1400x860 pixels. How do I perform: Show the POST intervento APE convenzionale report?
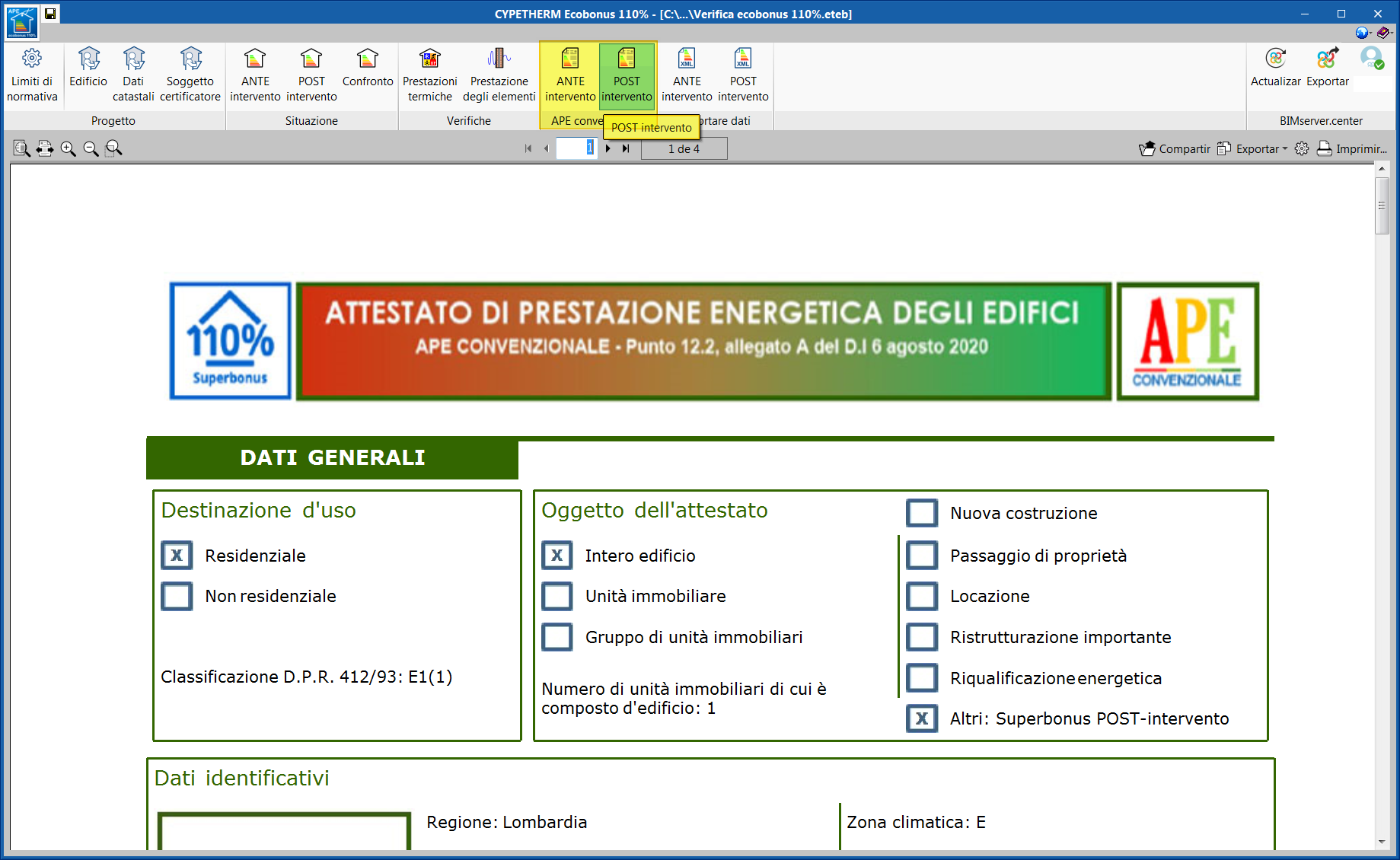point(627,75)
